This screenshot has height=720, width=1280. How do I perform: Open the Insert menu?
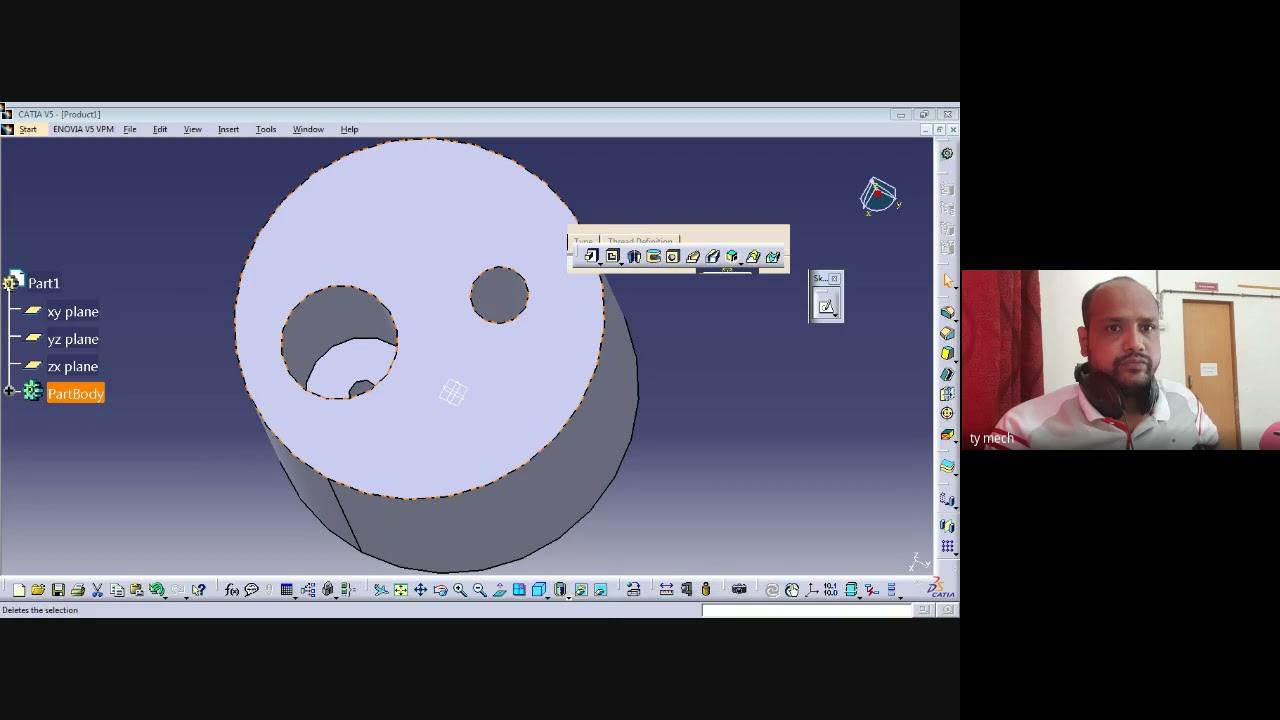(x=228, y=129)
